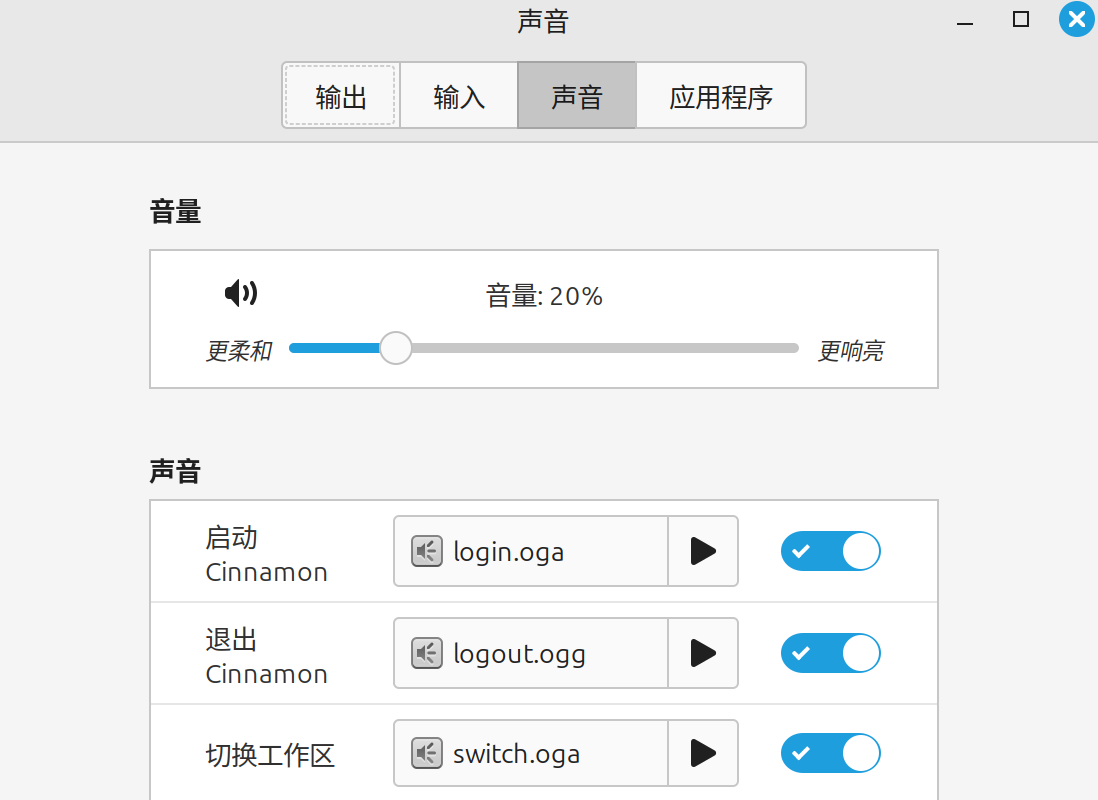Open the 应用程序 tab

(721, 95)
